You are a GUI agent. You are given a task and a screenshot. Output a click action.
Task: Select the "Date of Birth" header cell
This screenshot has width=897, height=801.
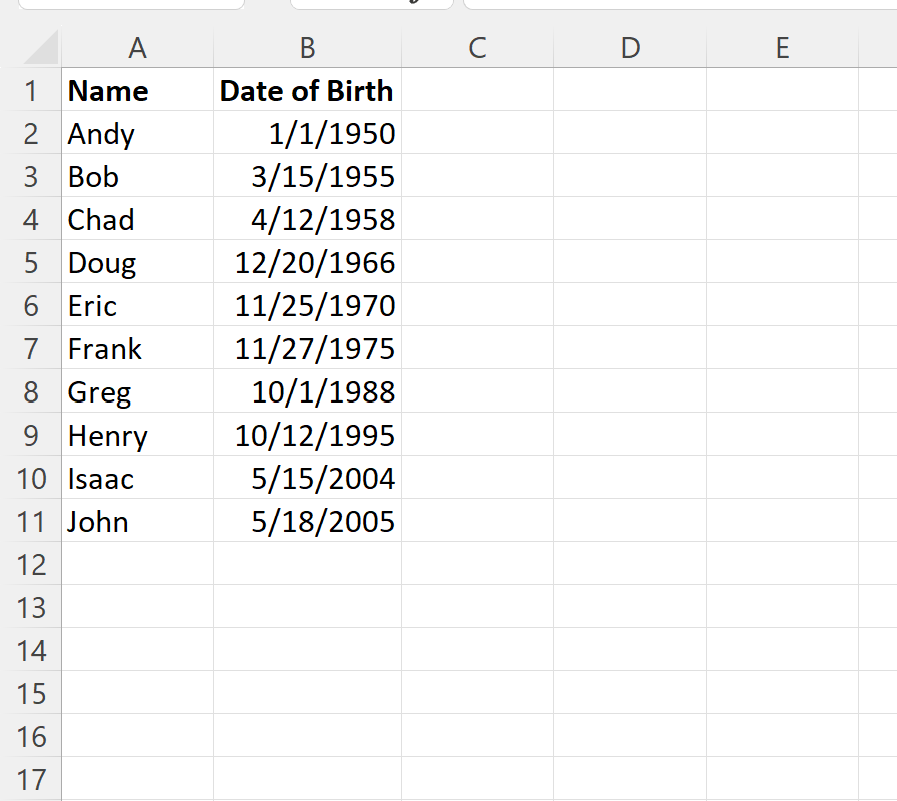coord(307,91)
